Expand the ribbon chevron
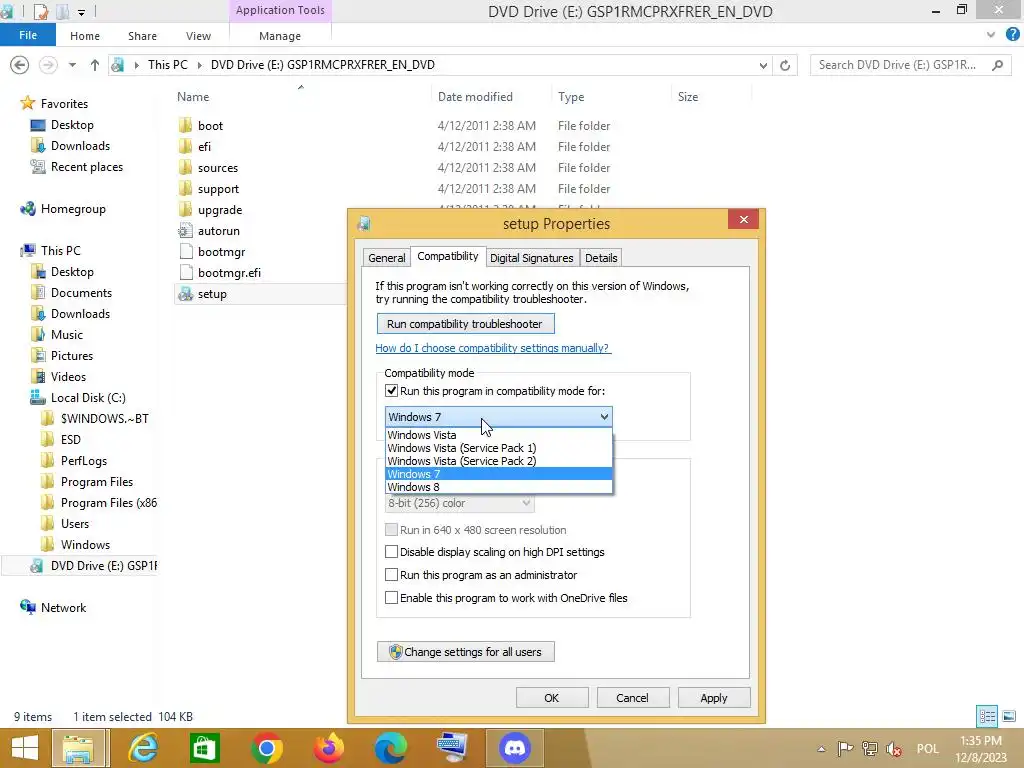1024x768 pixels. (991, 35)
